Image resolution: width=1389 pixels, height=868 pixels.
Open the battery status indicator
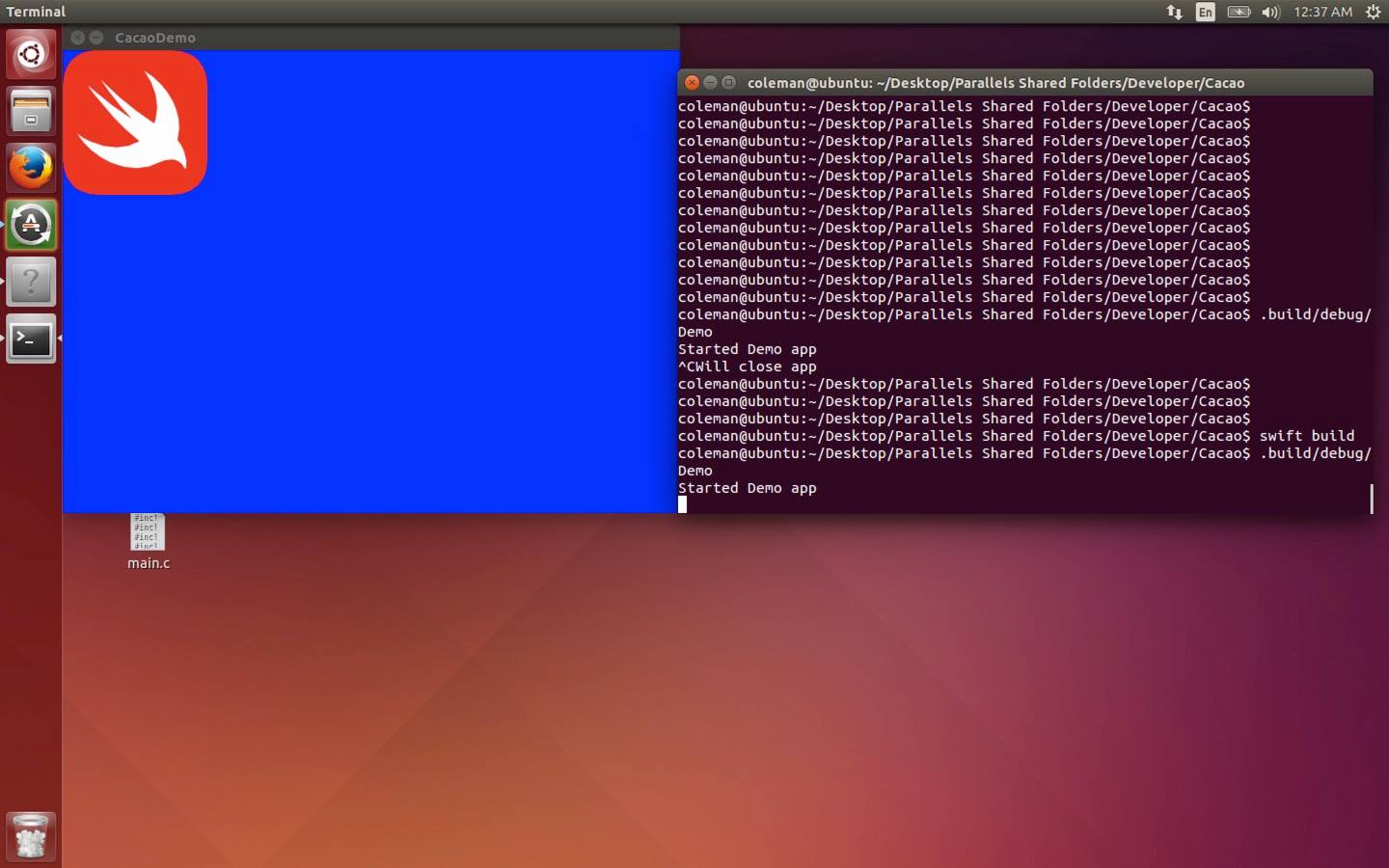[x=1239, y=12]
